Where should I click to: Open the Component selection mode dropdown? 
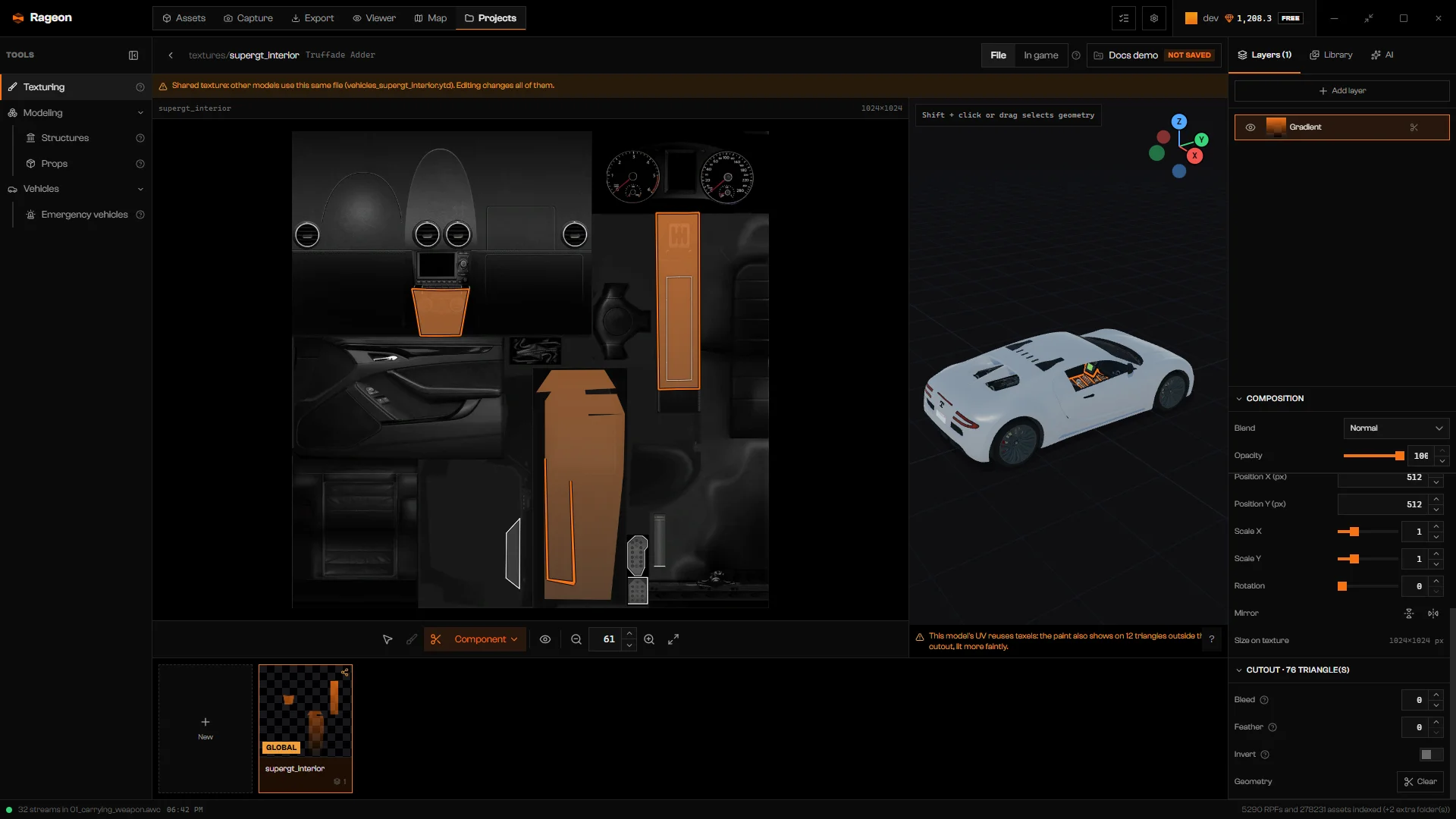coord(485,639)
